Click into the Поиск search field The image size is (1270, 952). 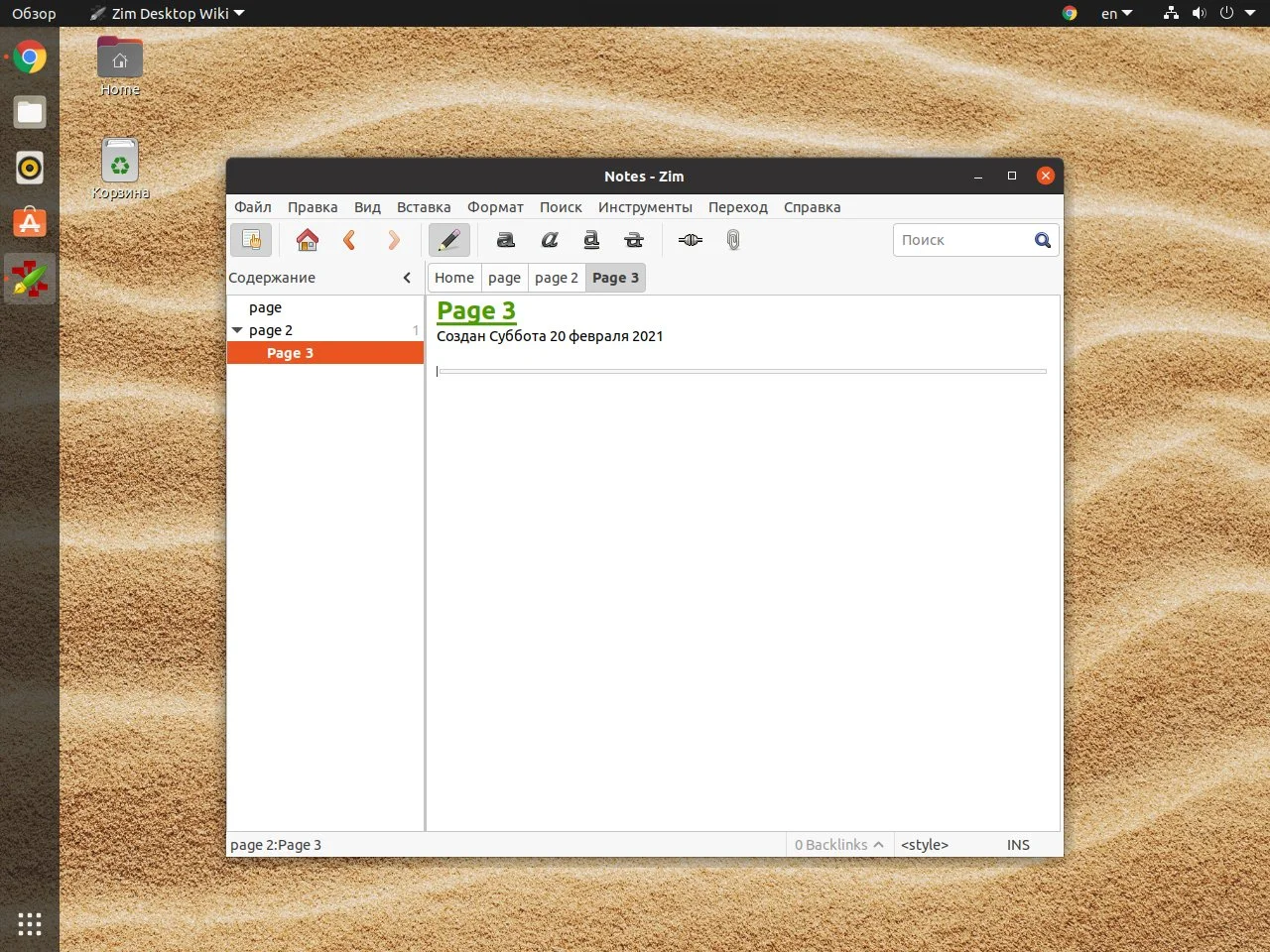[x=962, y=240]
